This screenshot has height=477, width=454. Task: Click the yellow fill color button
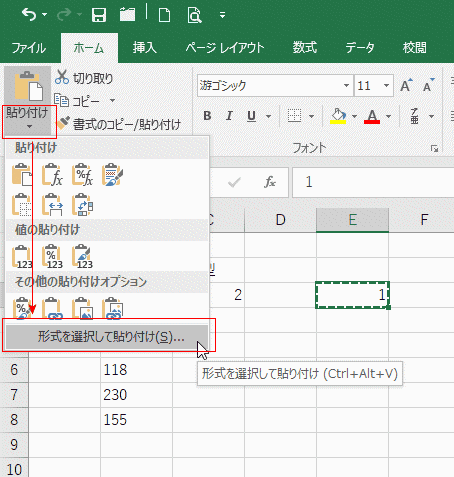338,116
